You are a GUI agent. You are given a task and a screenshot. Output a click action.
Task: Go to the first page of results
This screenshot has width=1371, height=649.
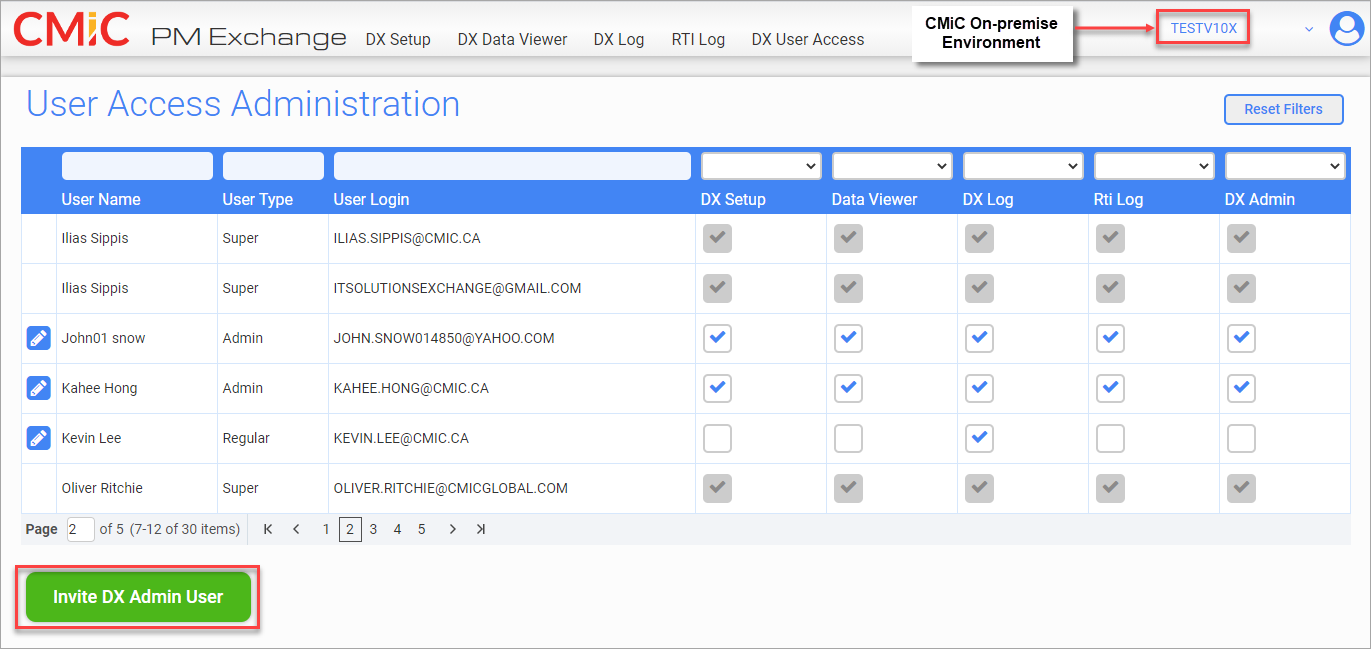pos(268,529)
